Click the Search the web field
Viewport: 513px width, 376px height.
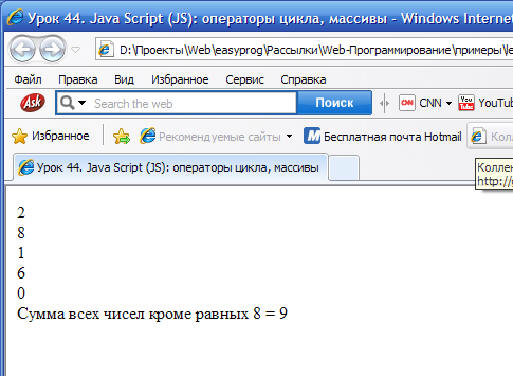pos(192,103)
